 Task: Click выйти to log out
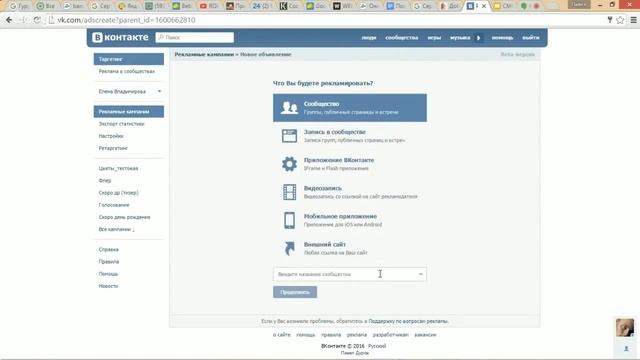[x=531, y=38]
